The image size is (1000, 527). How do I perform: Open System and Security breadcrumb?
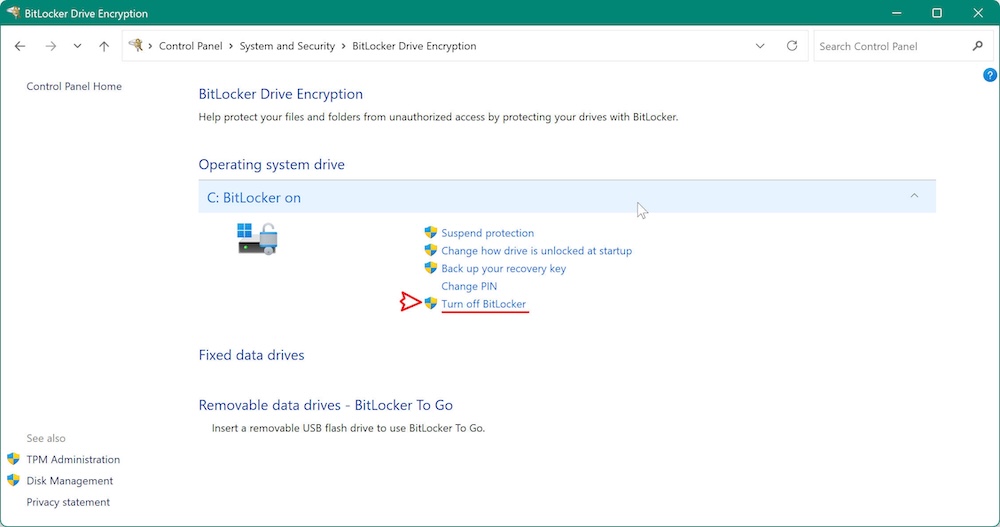click(287, 46)
